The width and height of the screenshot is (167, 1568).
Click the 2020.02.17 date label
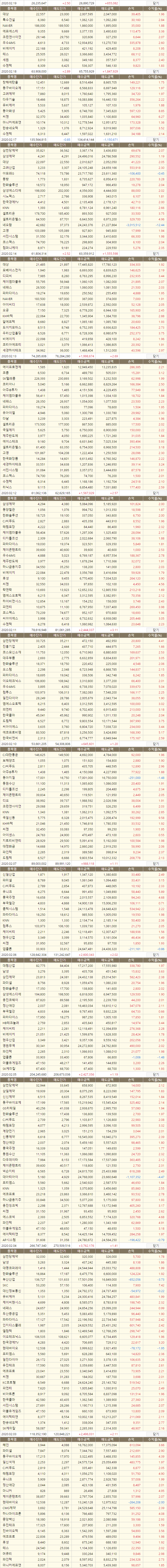coord(9,140)
